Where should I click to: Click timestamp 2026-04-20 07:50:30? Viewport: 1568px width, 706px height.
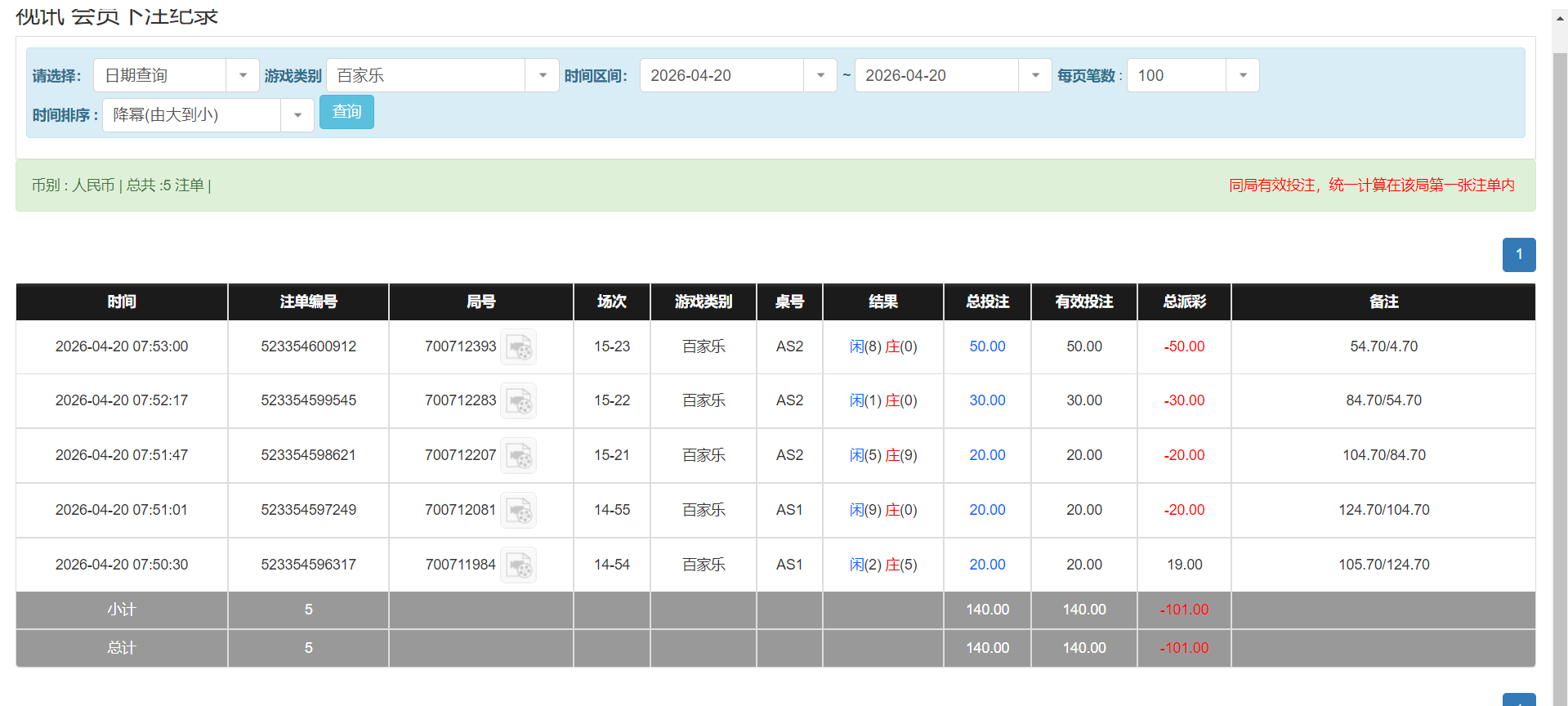click(122, 565)
